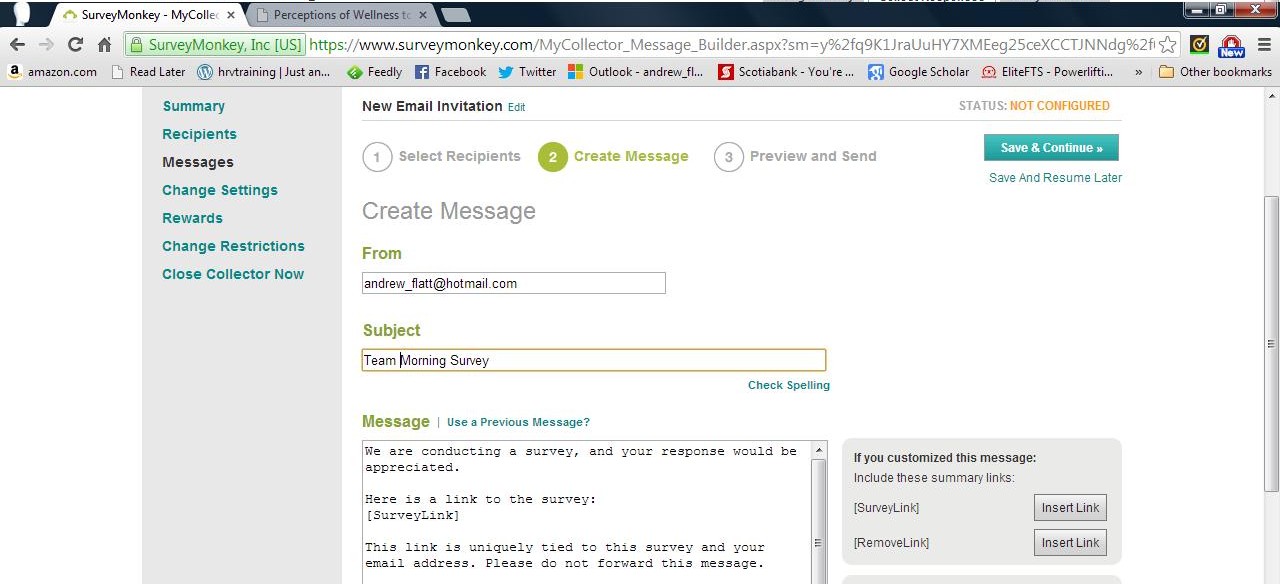Click in the Subject text field
This screenshot has width=1280, height=584.
pos(593,360)
